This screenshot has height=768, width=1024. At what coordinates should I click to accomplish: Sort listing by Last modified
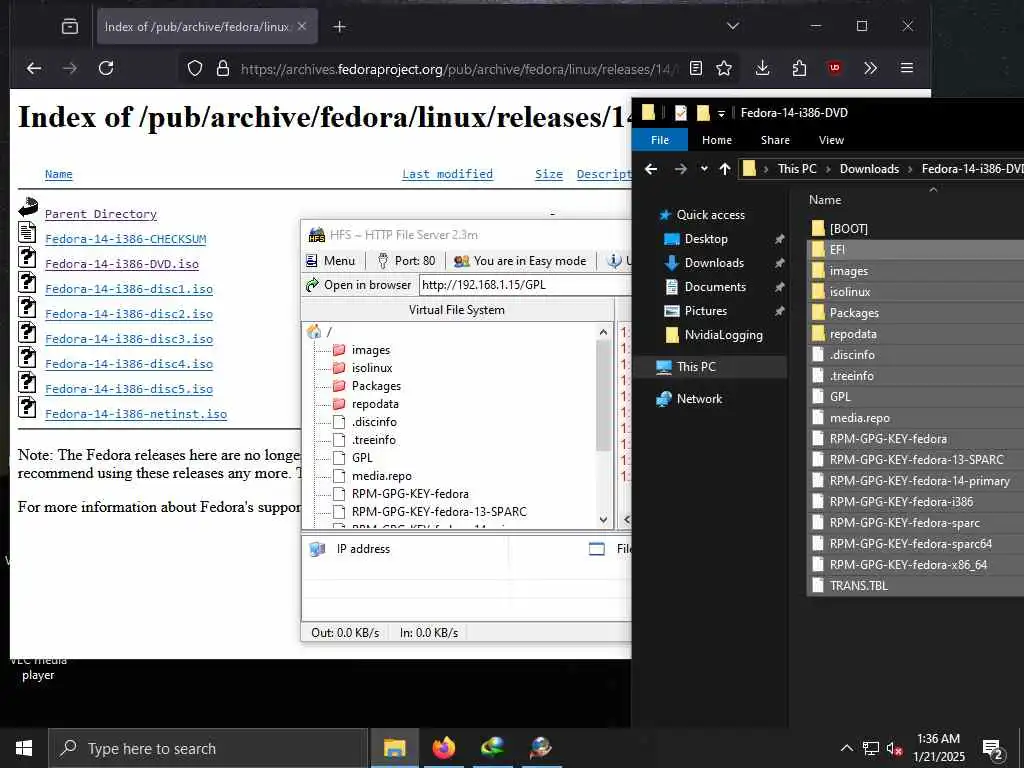pos(447,174)
